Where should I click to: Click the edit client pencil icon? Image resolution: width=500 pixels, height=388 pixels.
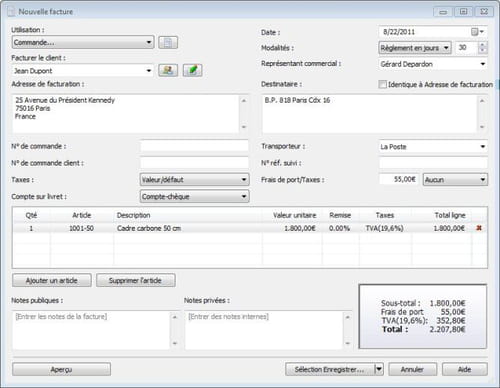[193, 70]
